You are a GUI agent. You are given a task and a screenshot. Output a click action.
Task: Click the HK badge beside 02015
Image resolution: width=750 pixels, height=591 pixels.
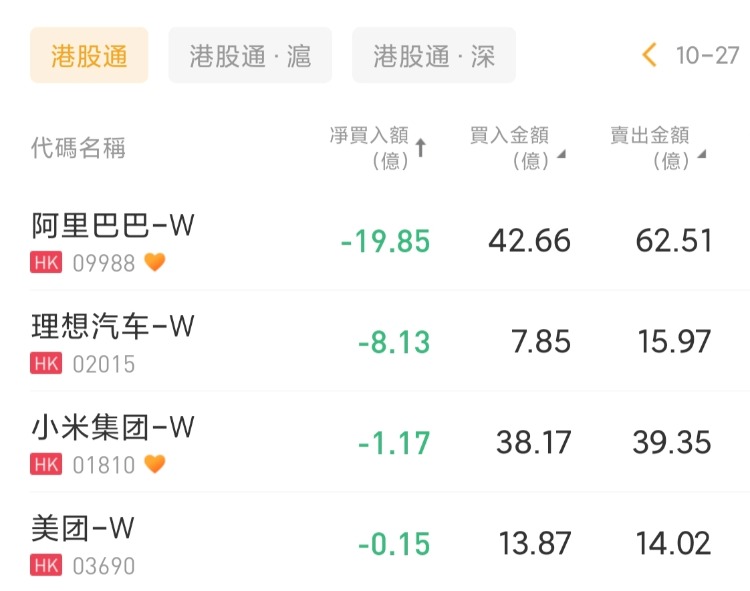pos(46,363)
